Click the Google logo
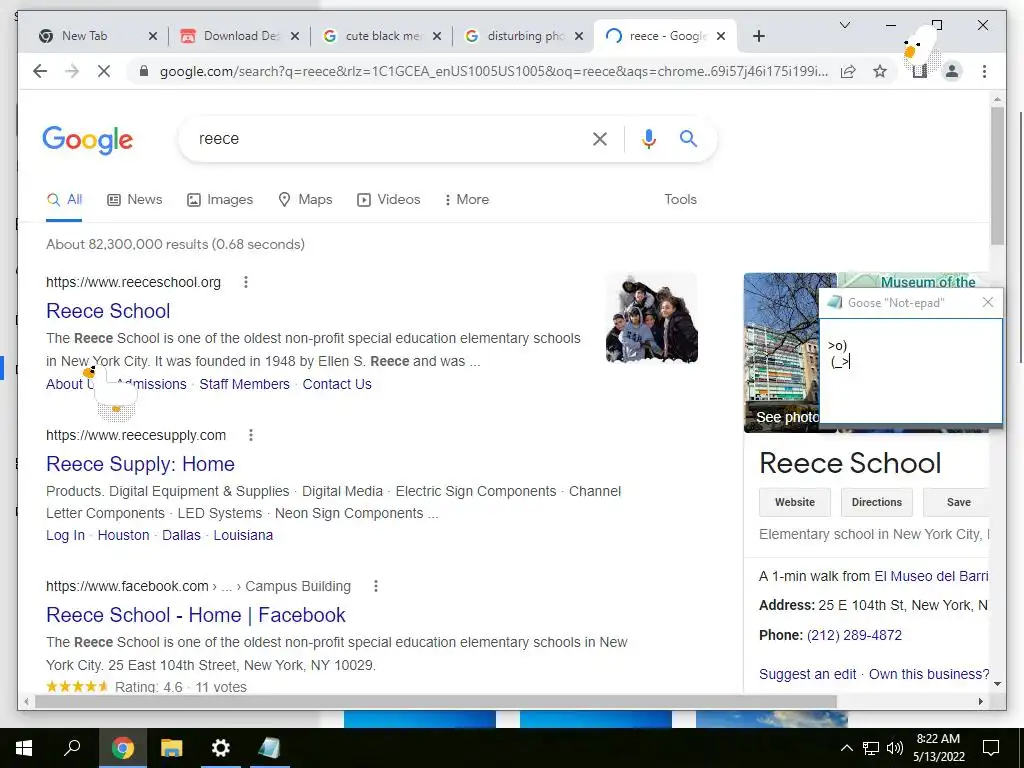Image resolution: width=1024 pixels, height=768 pixels. pyautogui.click(x=88, y=140)
